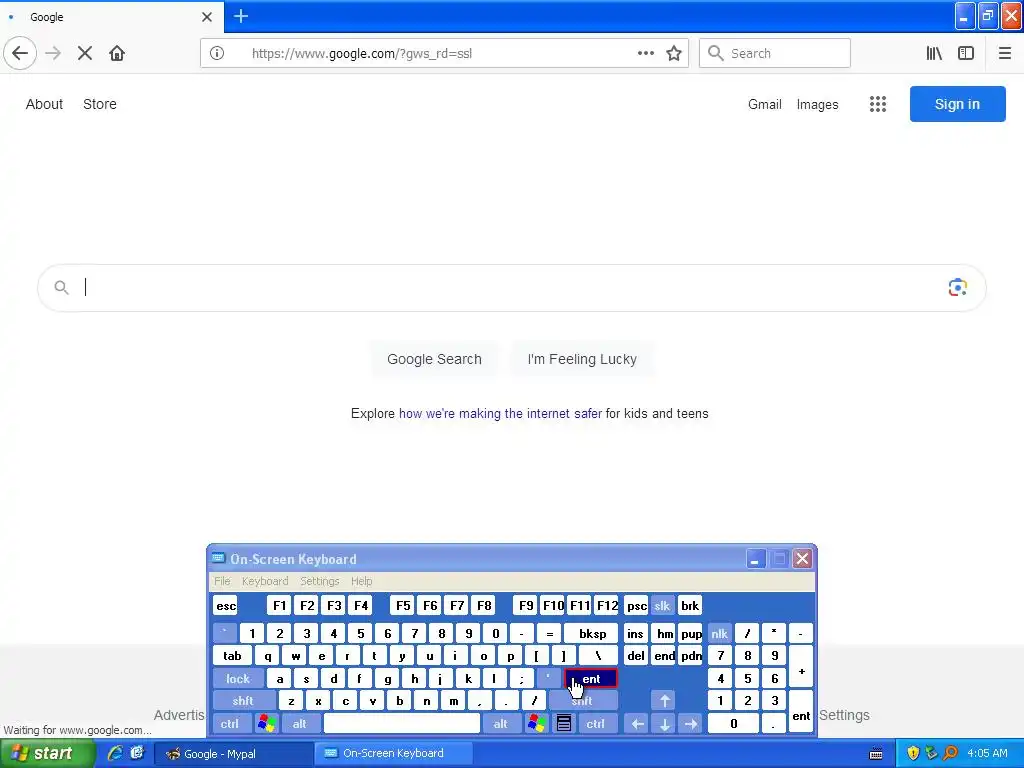
Task: Open the Help menu in On-Screen Keyboard
Action: [x=361, y=581]
